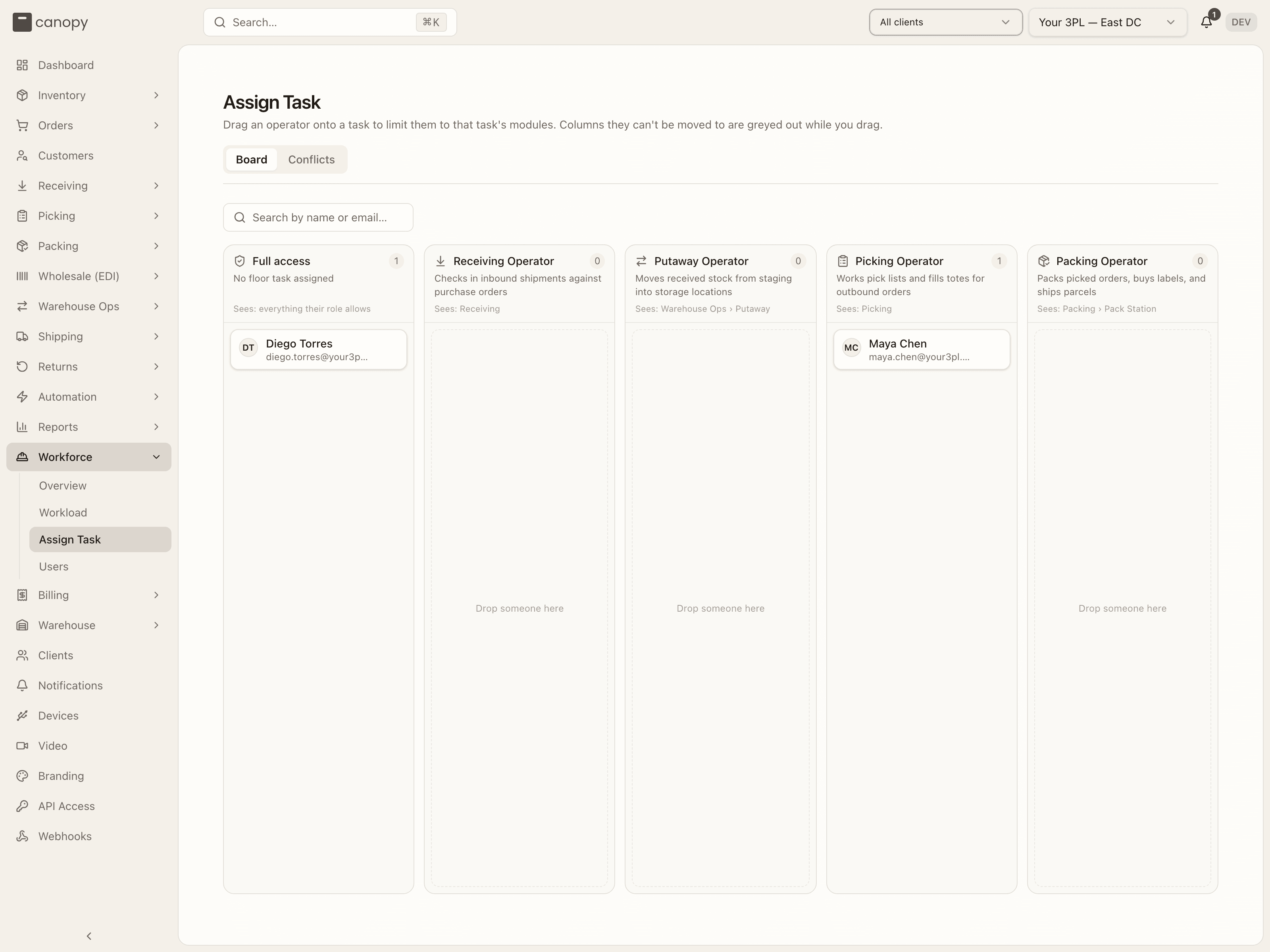Expand the Packing sidebar chevron

coord(156,246)
